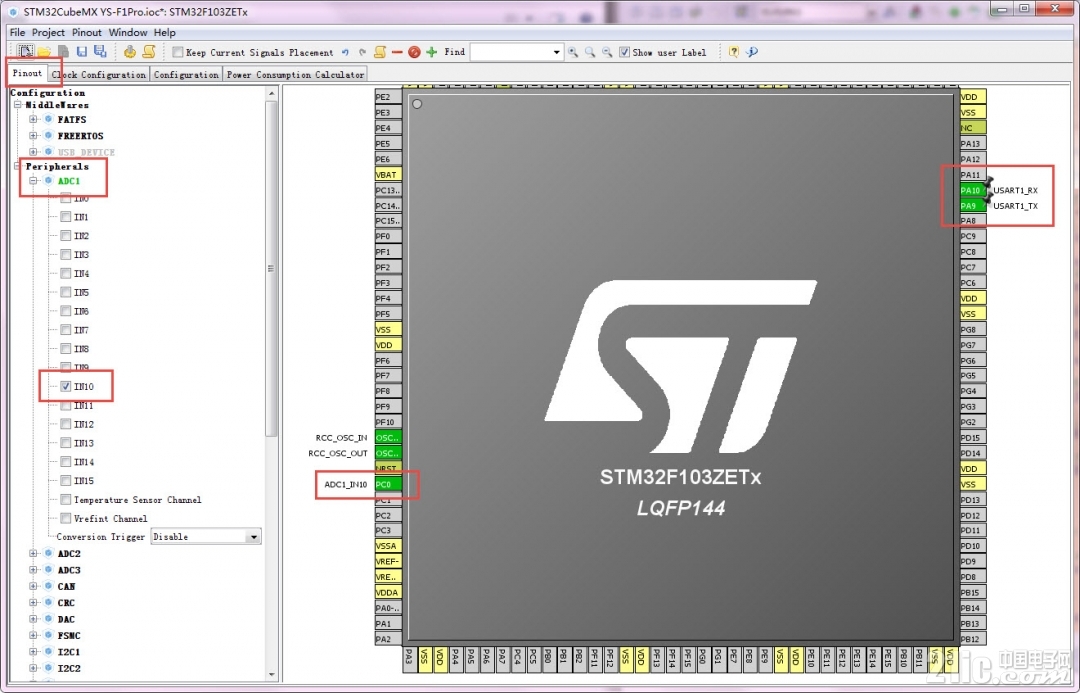The image size is (1080, 693).
Task: Click the middle magnifier icon in toolbar
Action: point(590,52)
